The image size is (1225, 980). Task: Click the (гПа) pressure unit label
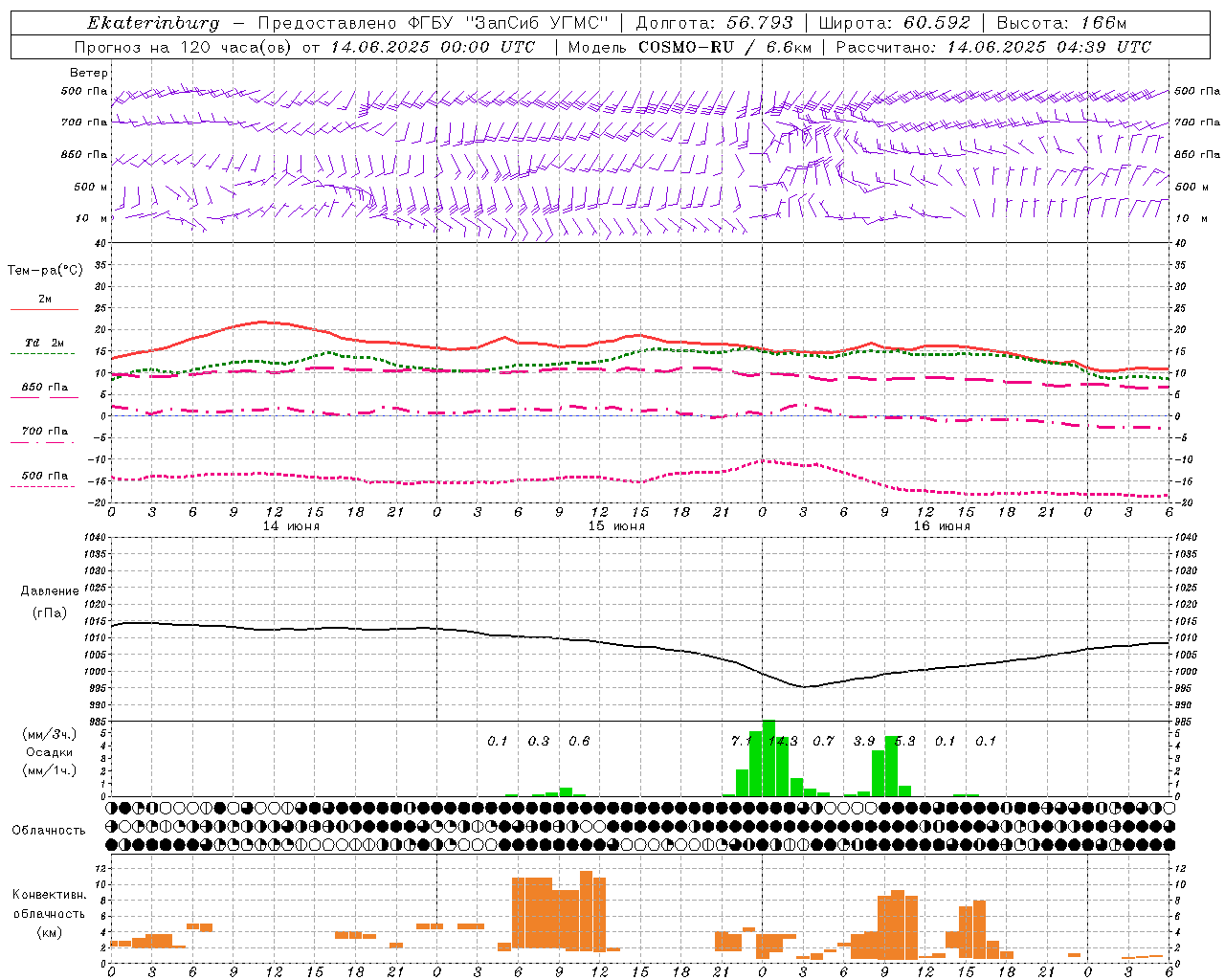49,612
